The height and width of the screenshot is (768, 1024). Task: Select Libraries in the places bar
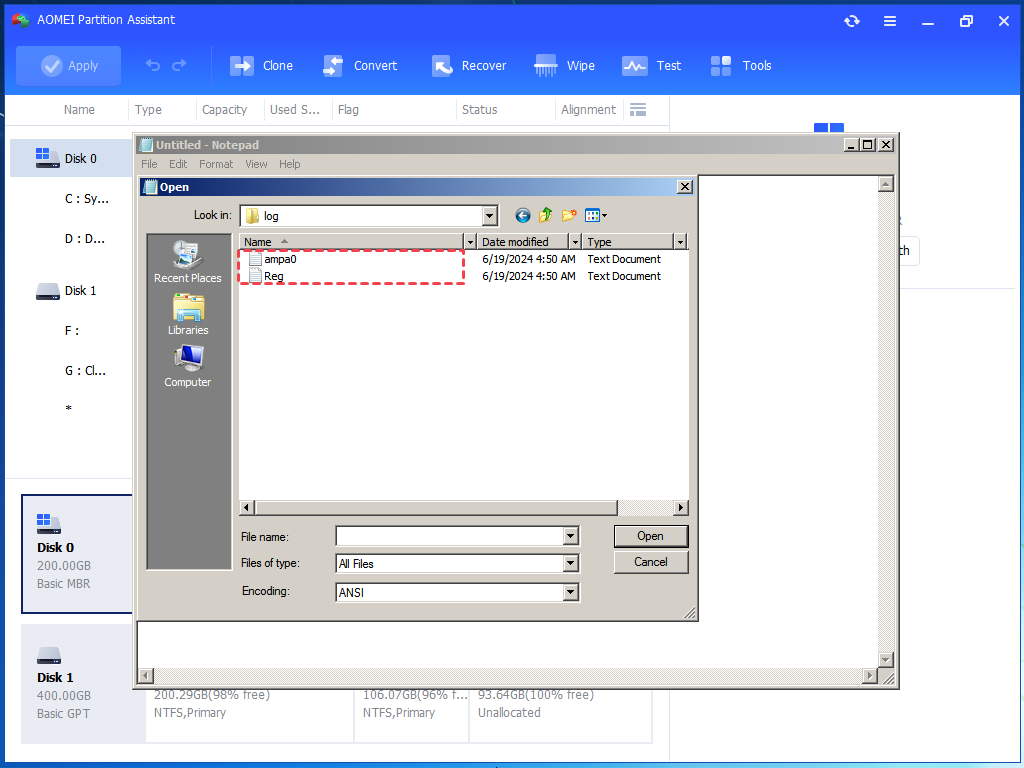[x=188, y=315]
